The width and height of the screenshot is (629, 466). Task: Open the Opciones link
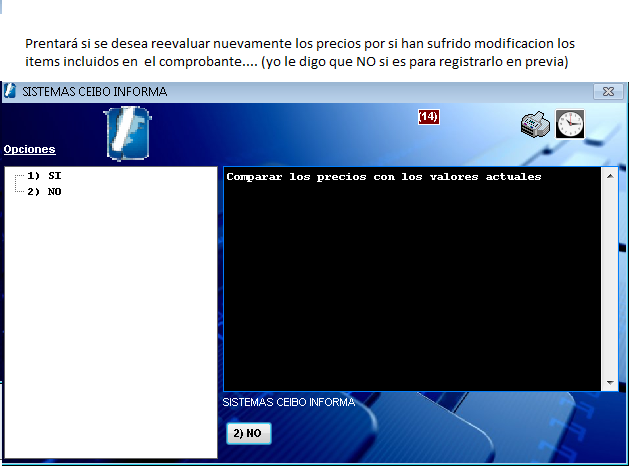point(29,149)
